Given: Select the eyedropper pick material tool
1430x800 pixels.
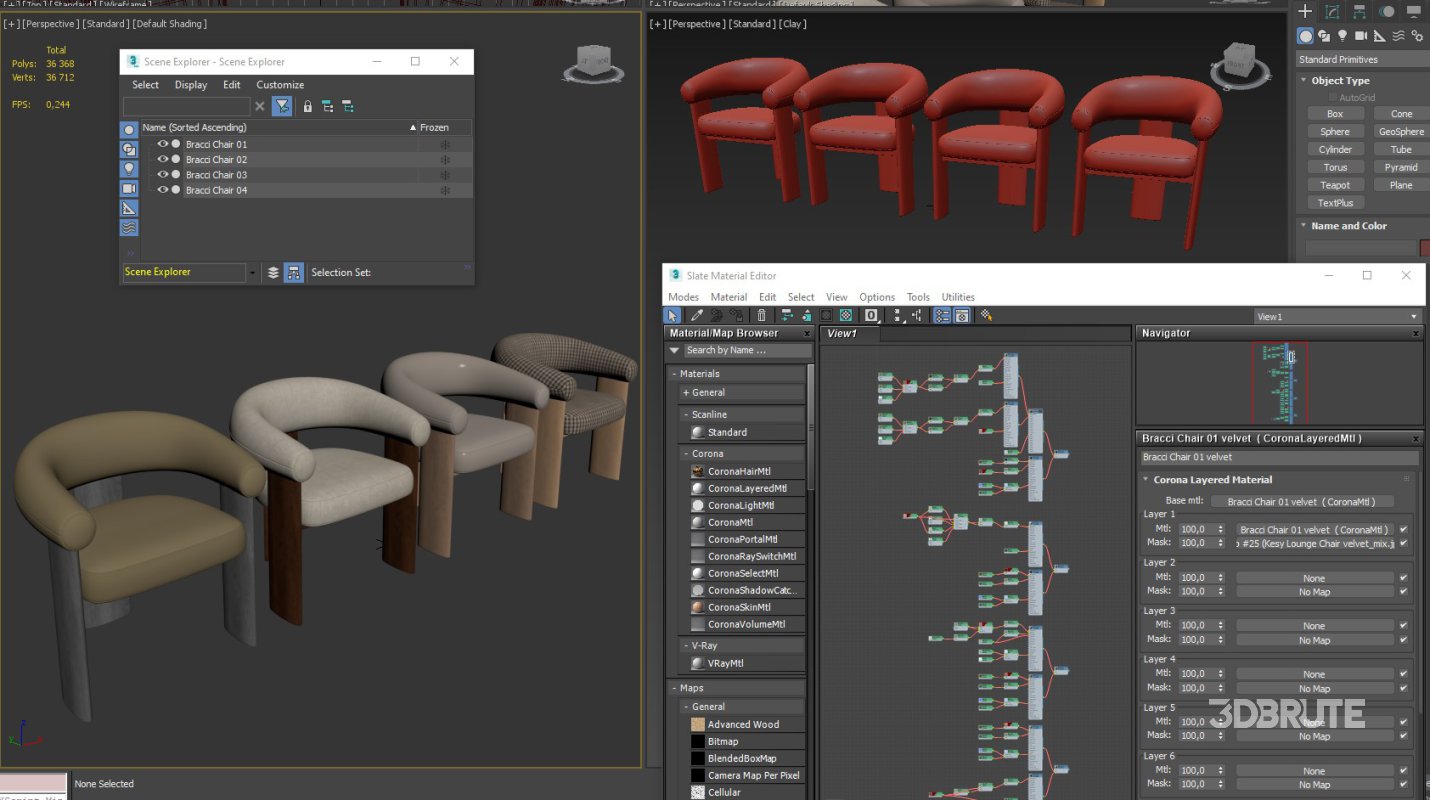Looking at the screenshot, I should pos(696,315).
